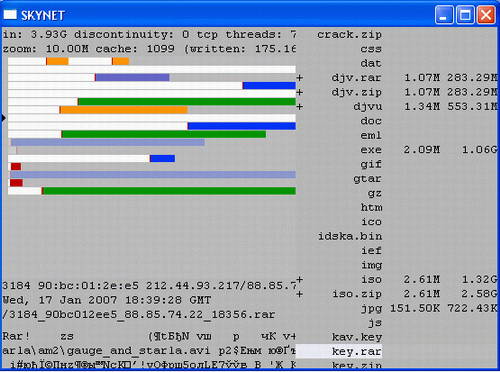This screenshot has height=372, width=500.
Task: Click the 1.06G value
Action: [x=479, y=150]
